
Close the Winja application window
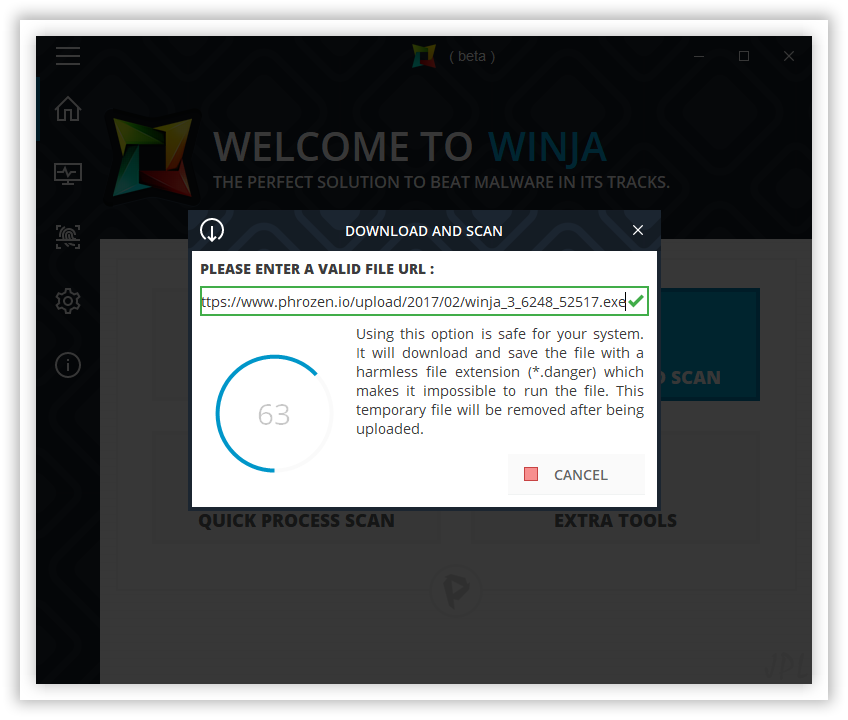click(x=789, y=56)
